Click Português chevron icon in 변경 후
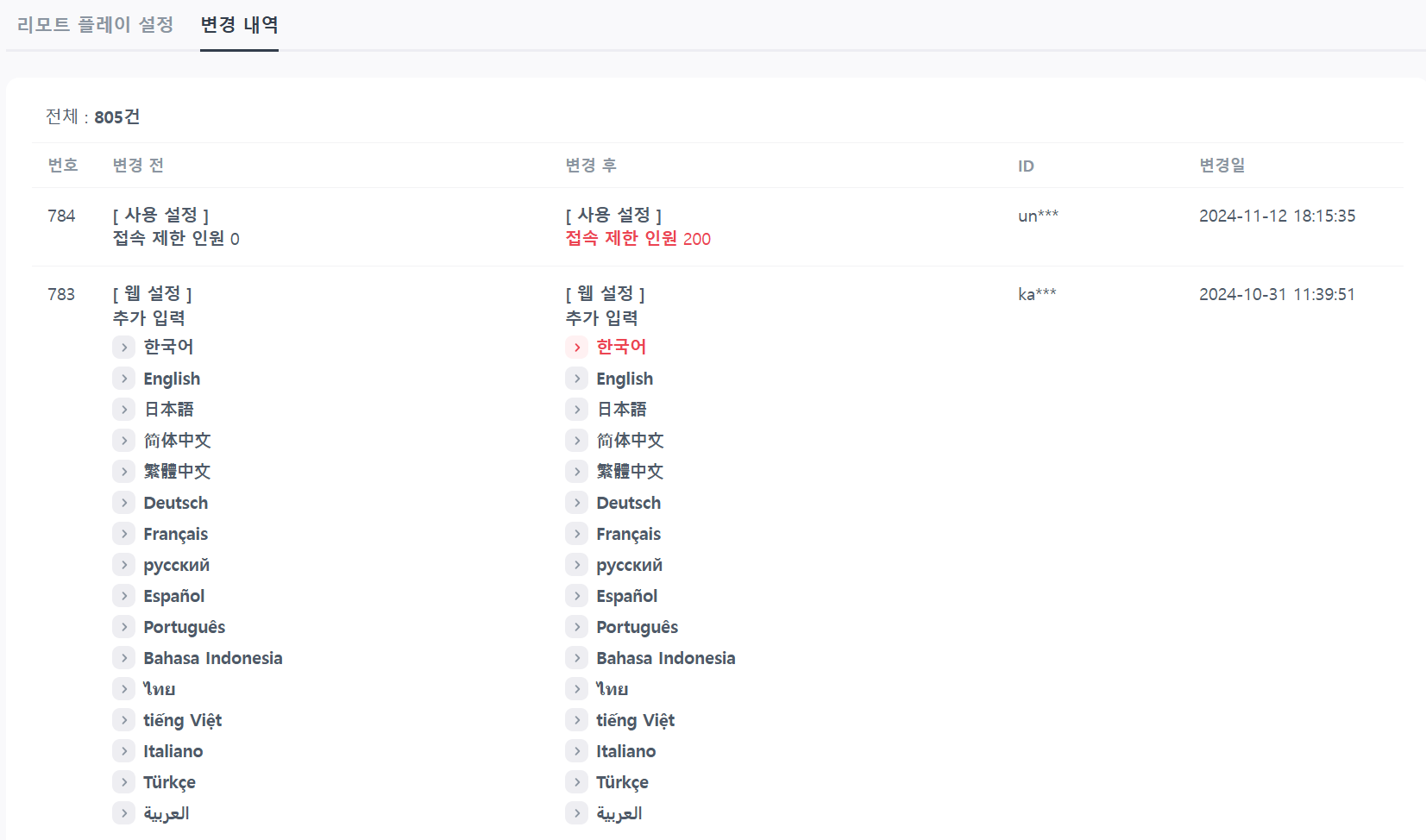 point(577,627)
